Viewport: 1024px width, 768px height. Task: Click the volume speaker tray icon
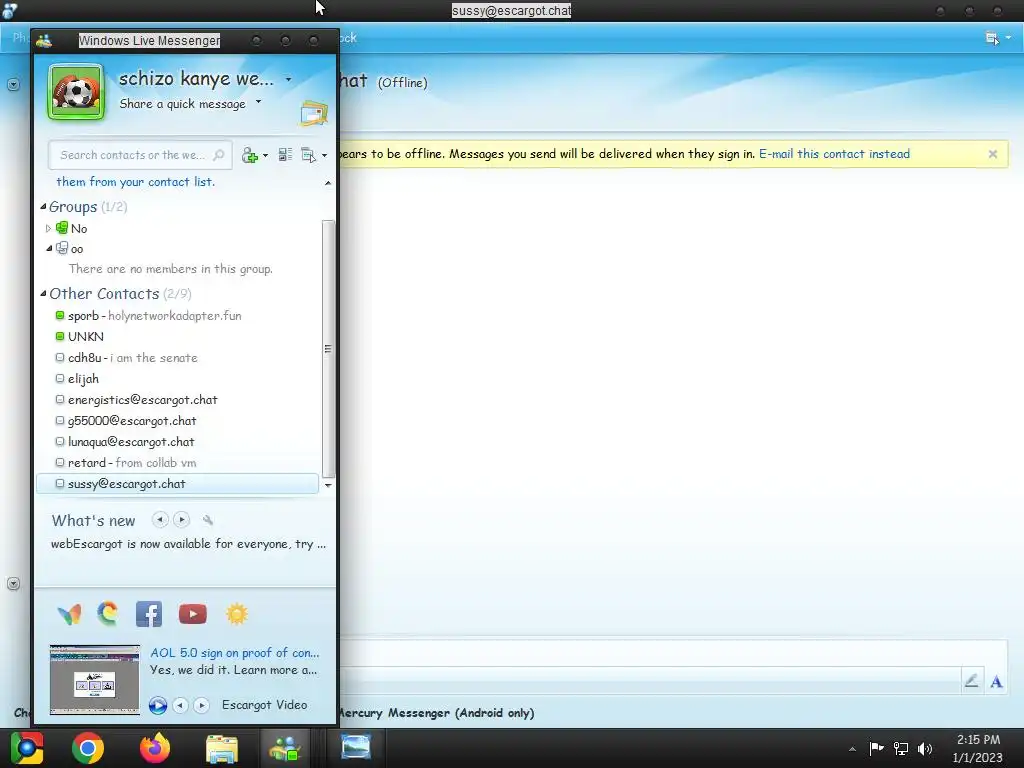[925, 748]
